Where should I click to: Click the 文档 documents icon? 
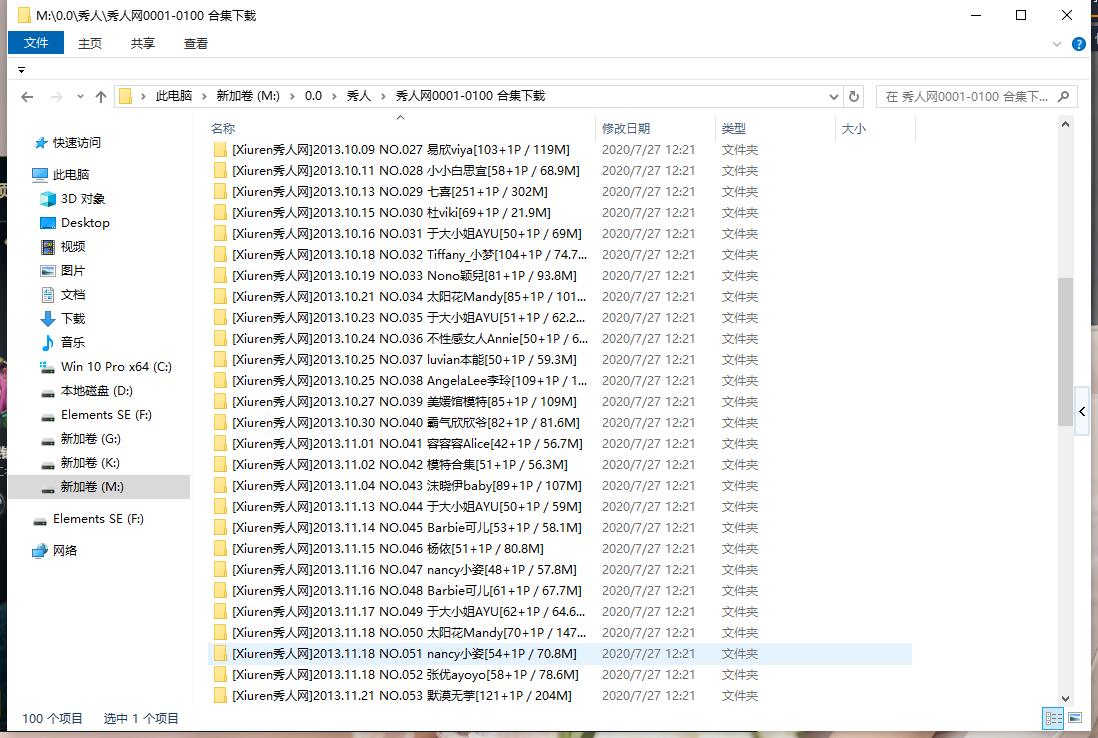click(48, 295)
